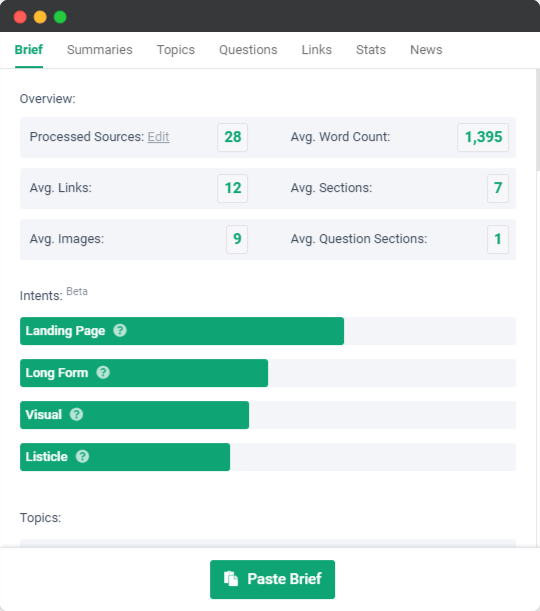The height and width of the screenshot is (611, 540).
Task: Click the Edit link for Processed Sources
Action: pyautogui.click(x=158, y=137)
